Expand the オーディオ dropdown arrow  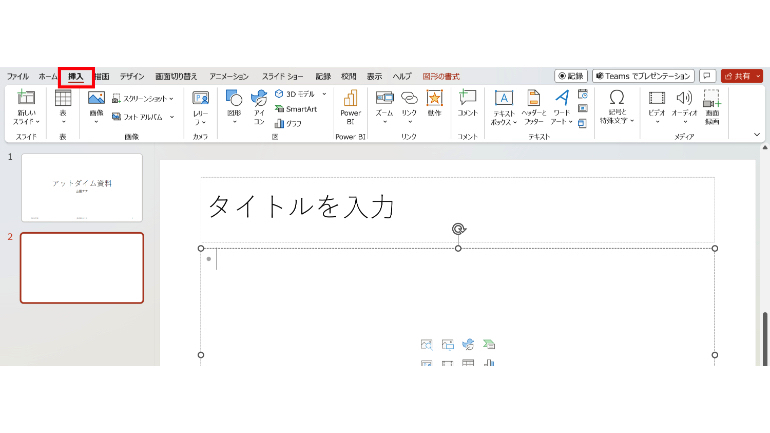click(x=685, y=122)
